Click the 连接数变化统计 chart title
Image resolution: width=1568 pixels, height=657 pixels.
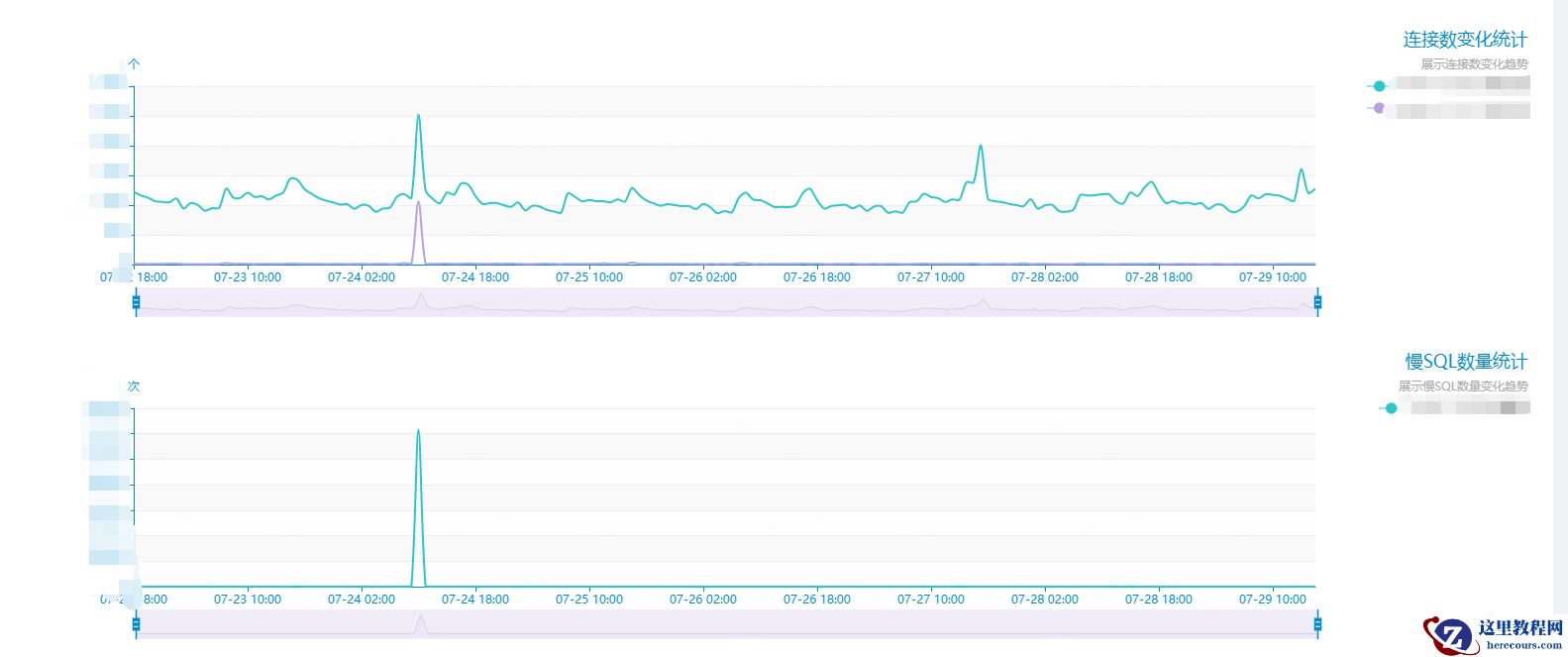coord(1463,38)
